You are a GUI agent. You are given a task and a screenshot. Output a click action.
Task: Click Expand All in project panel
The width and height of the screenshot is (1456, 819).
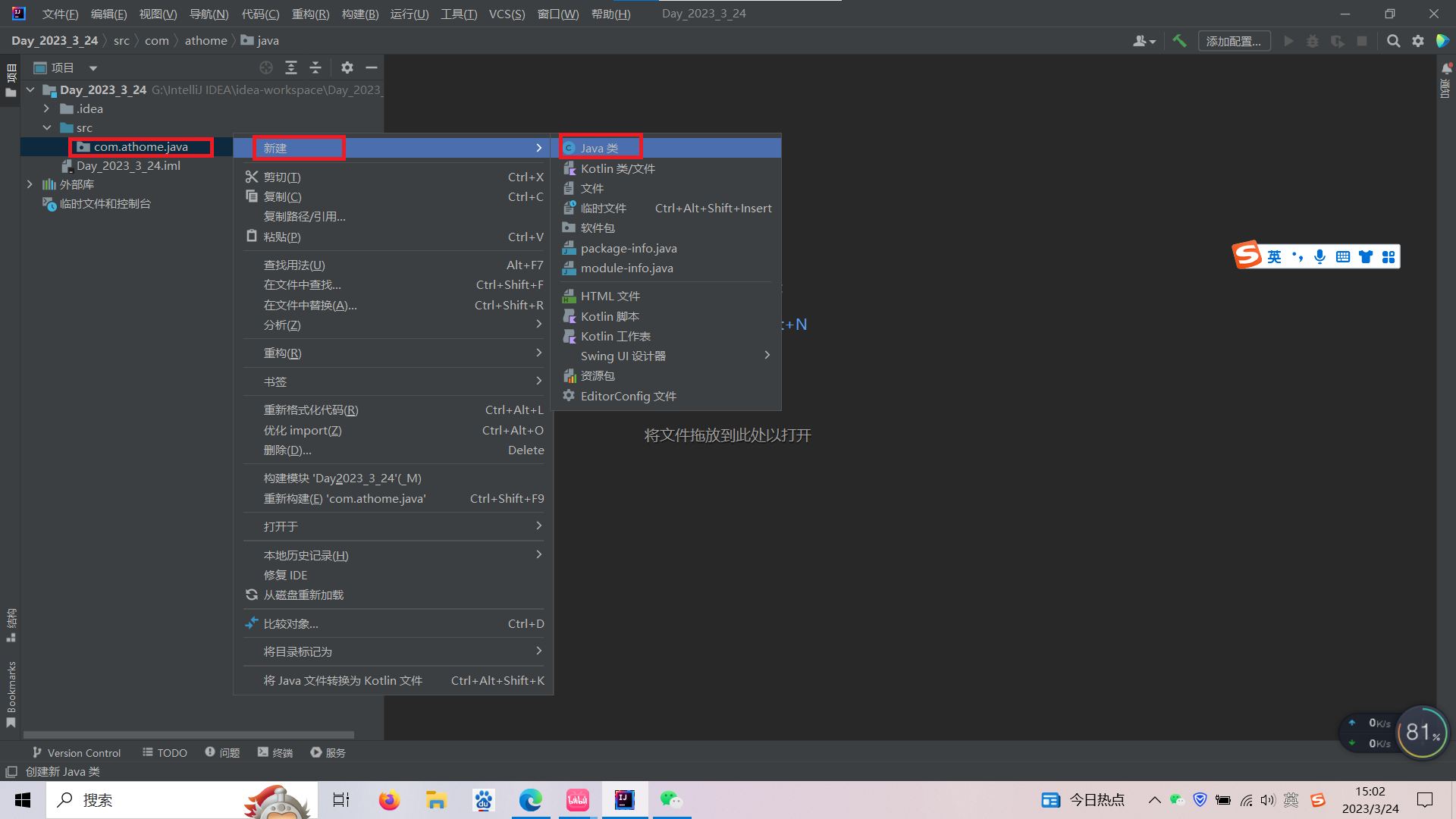tap(290, 67)
